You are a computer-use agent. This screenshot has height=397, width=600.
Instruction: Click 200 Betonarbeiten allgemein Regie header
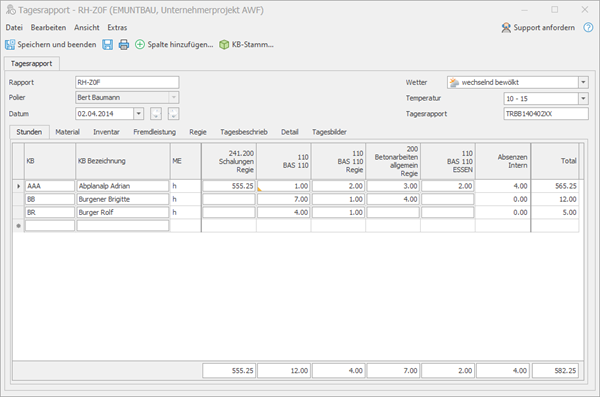pyautogui.click(x=393, y=161)
